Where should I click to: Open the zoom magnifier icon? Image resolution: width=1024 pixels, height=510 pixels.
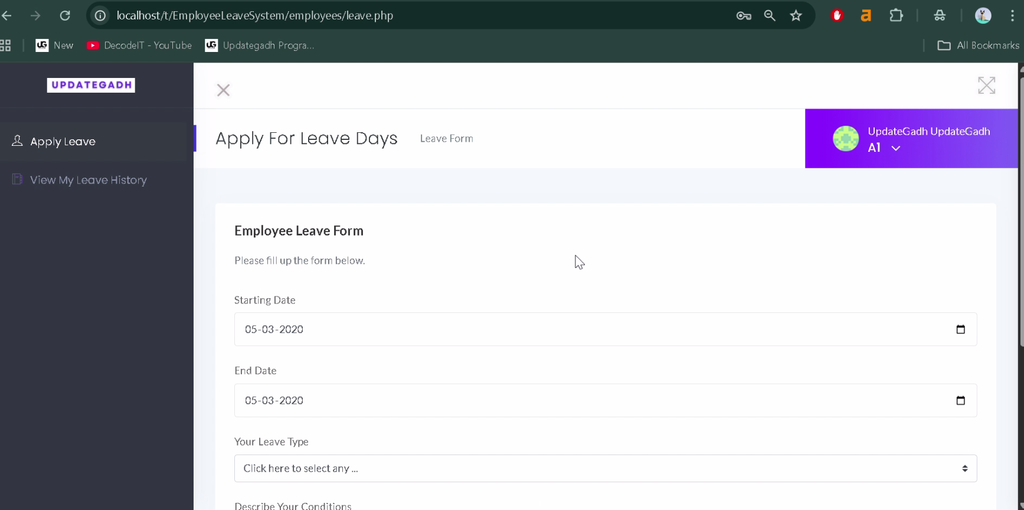point(770,16)
